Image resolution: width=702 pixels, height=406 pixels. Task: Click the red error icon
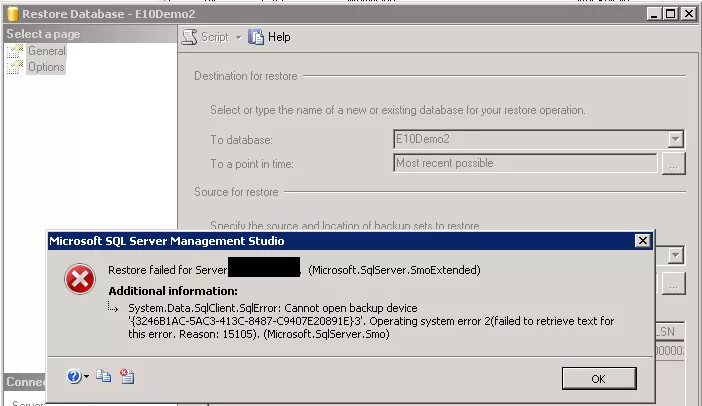tap(80, 279)
